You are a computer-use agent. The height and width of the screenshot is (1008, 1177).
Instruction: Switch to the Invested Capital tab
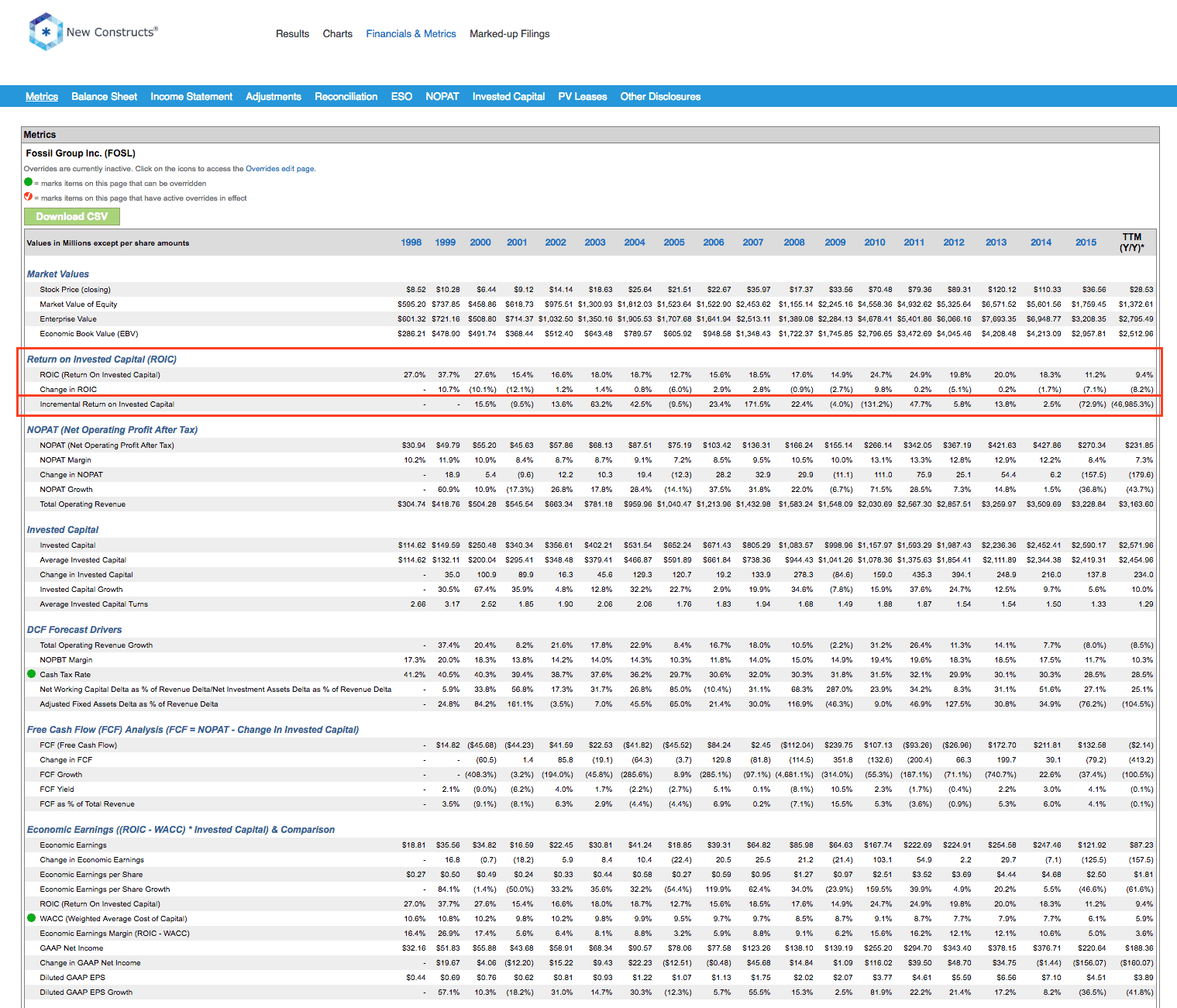tap(508, 97)
